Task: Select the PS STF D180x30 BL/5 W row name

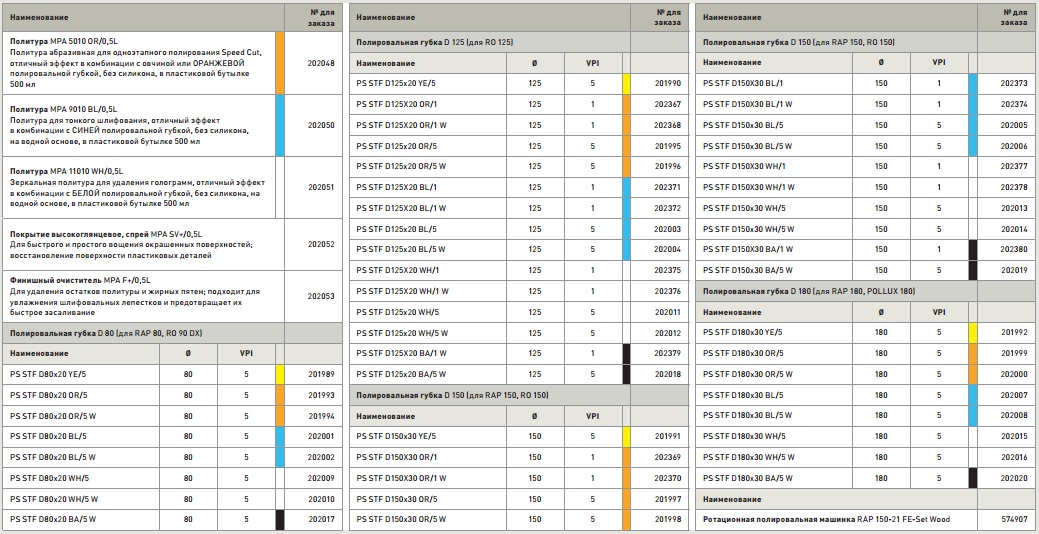Action: tap(747, 415)
